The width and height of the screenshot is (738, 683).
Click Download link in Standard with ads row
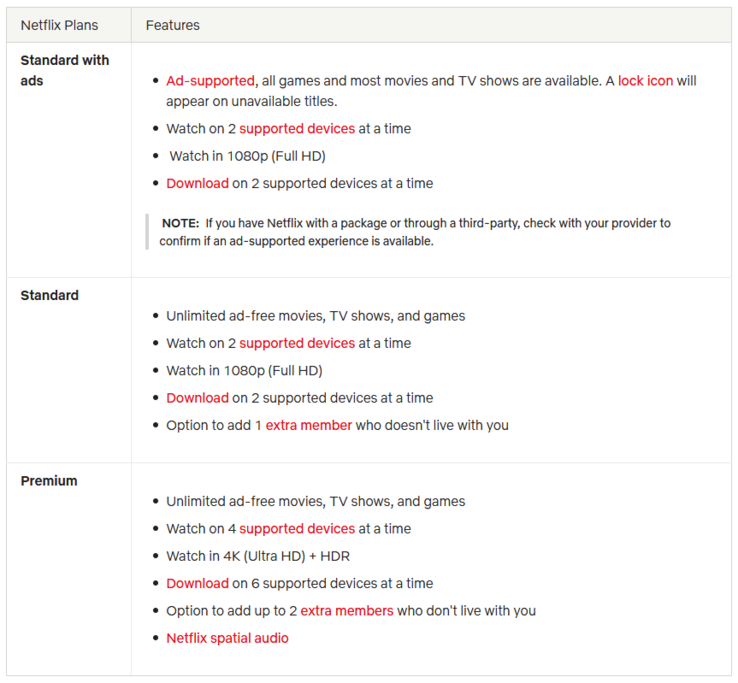click(197, 183)
